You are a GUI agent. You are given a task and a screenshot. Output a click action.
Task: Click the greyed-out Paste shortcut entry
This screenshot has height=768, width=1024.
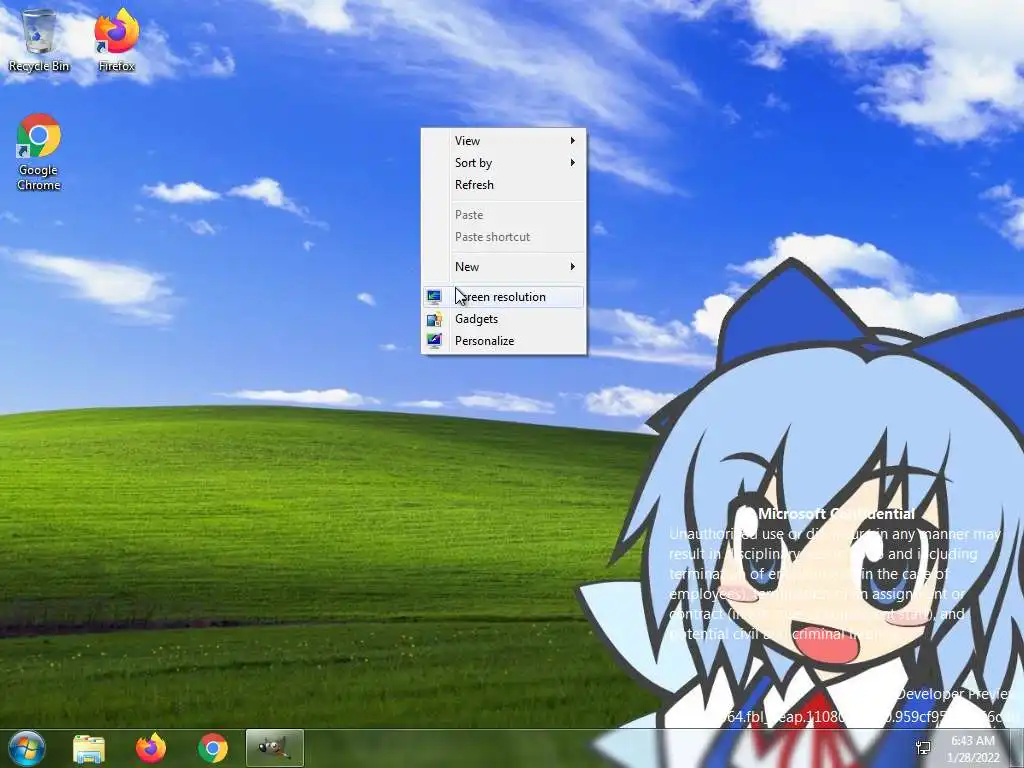pyautogui.click(x=504, y=237)
